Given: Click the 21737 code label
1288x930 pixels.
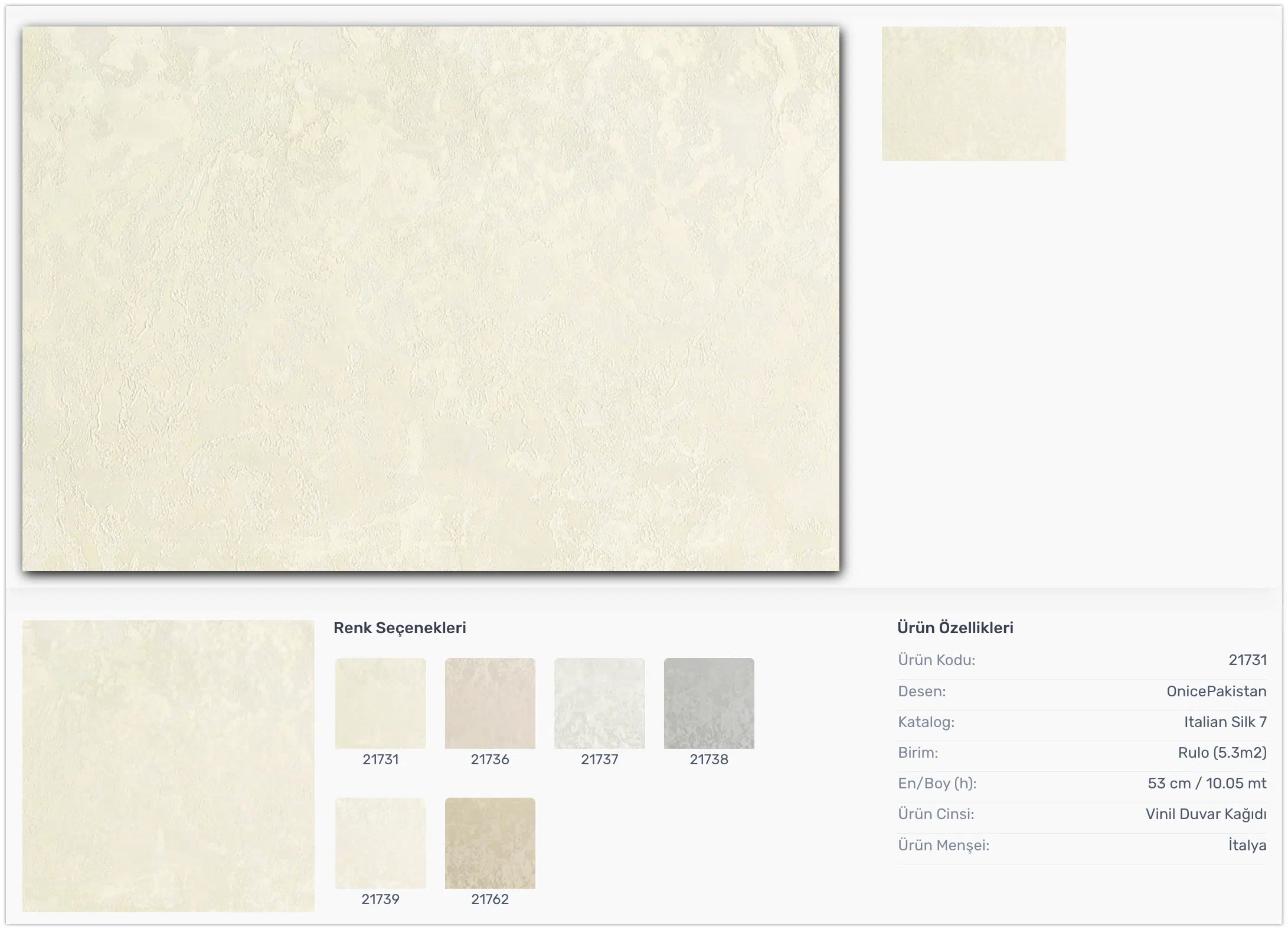Looking at the screenshot, I should (x=600, y=759).
